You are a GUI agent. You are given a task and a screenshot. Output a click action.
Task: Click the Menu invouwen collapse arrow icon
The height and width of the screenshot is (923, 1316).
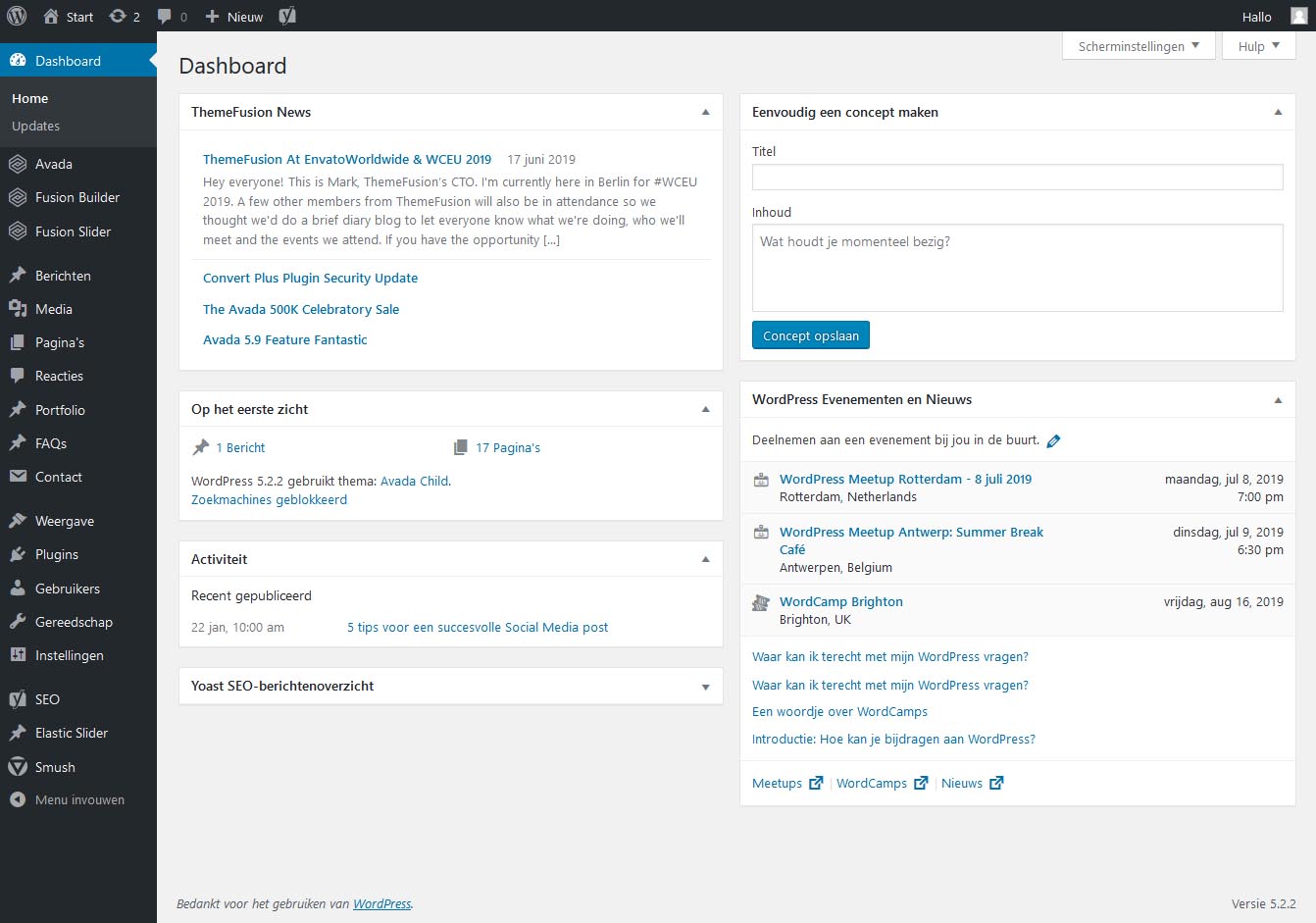click(18, 799)
